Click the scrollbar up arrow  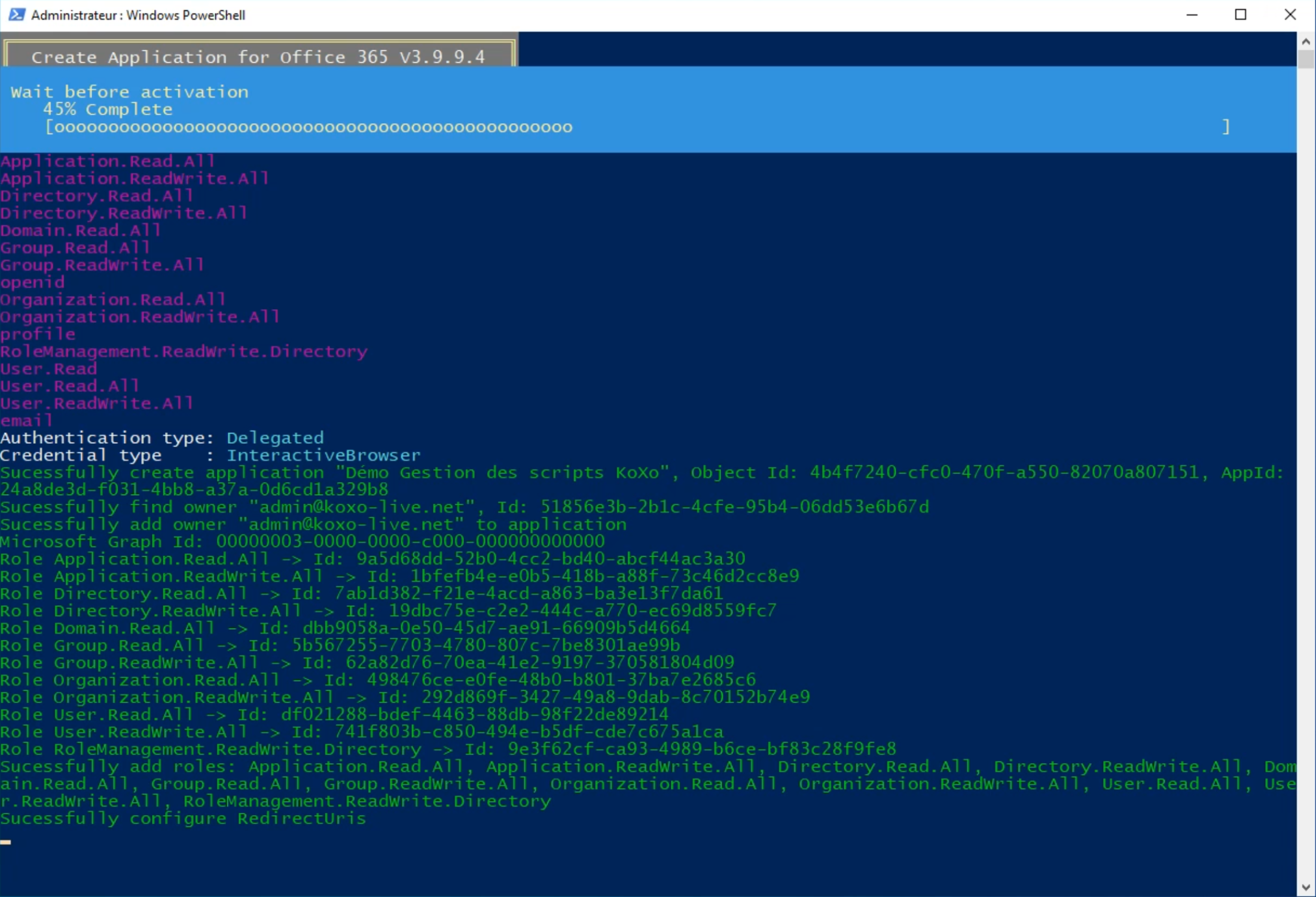click(x=1306, y=41)
